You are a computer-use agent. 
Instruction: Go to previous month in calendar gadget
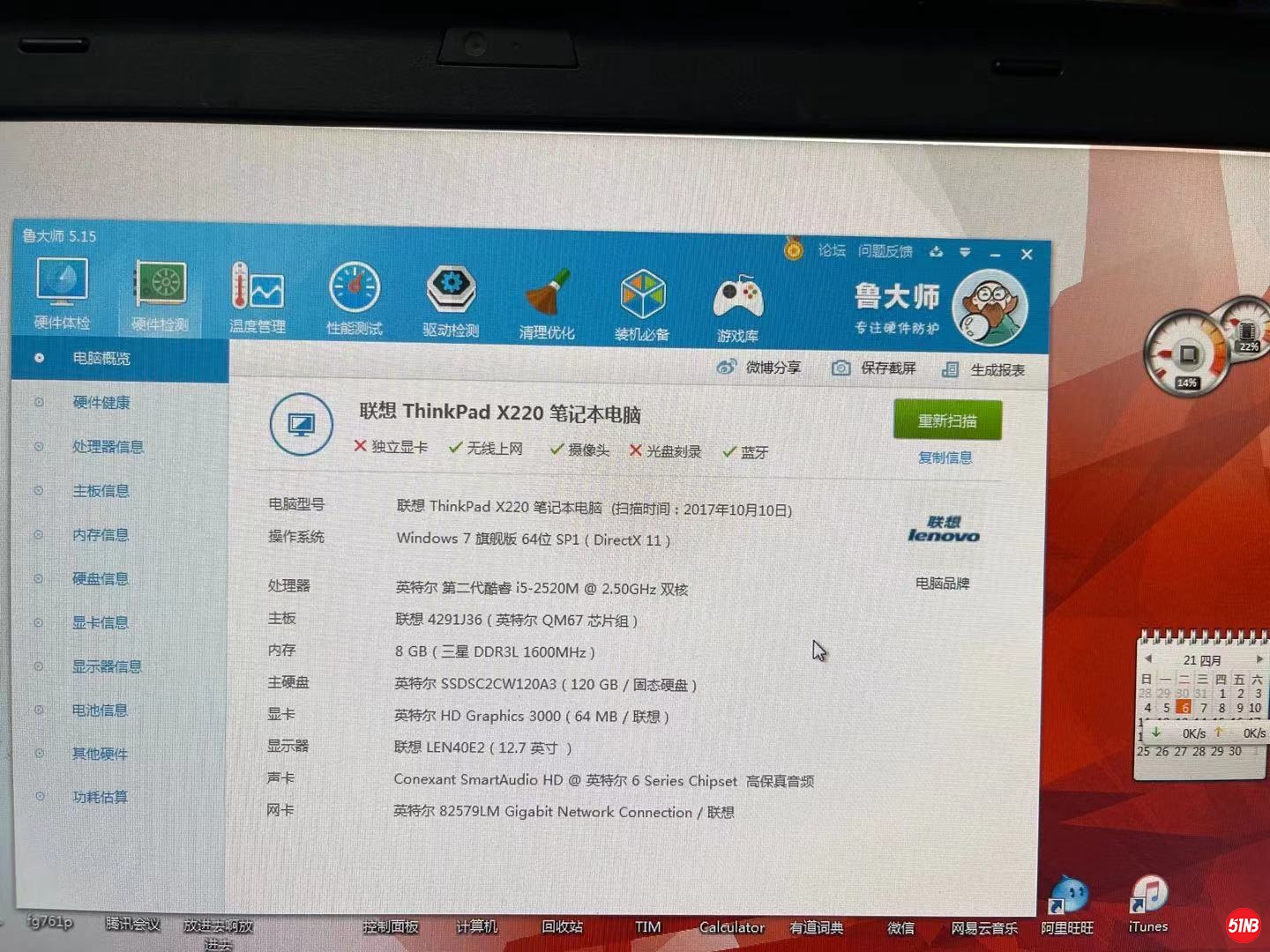click(1147, 658)
